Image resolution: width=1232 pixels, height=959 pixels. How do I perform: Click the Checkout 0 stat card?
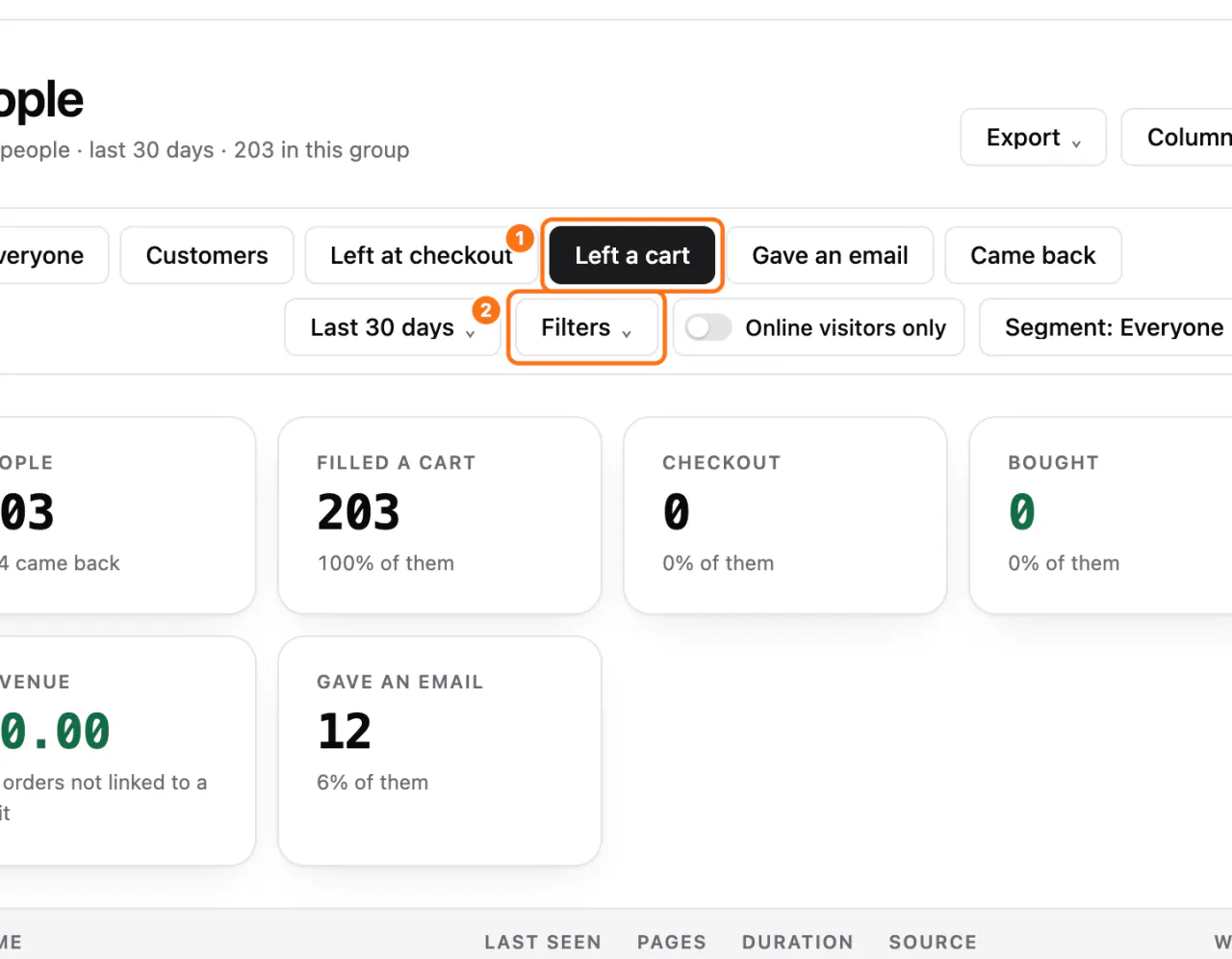[785, 515]
